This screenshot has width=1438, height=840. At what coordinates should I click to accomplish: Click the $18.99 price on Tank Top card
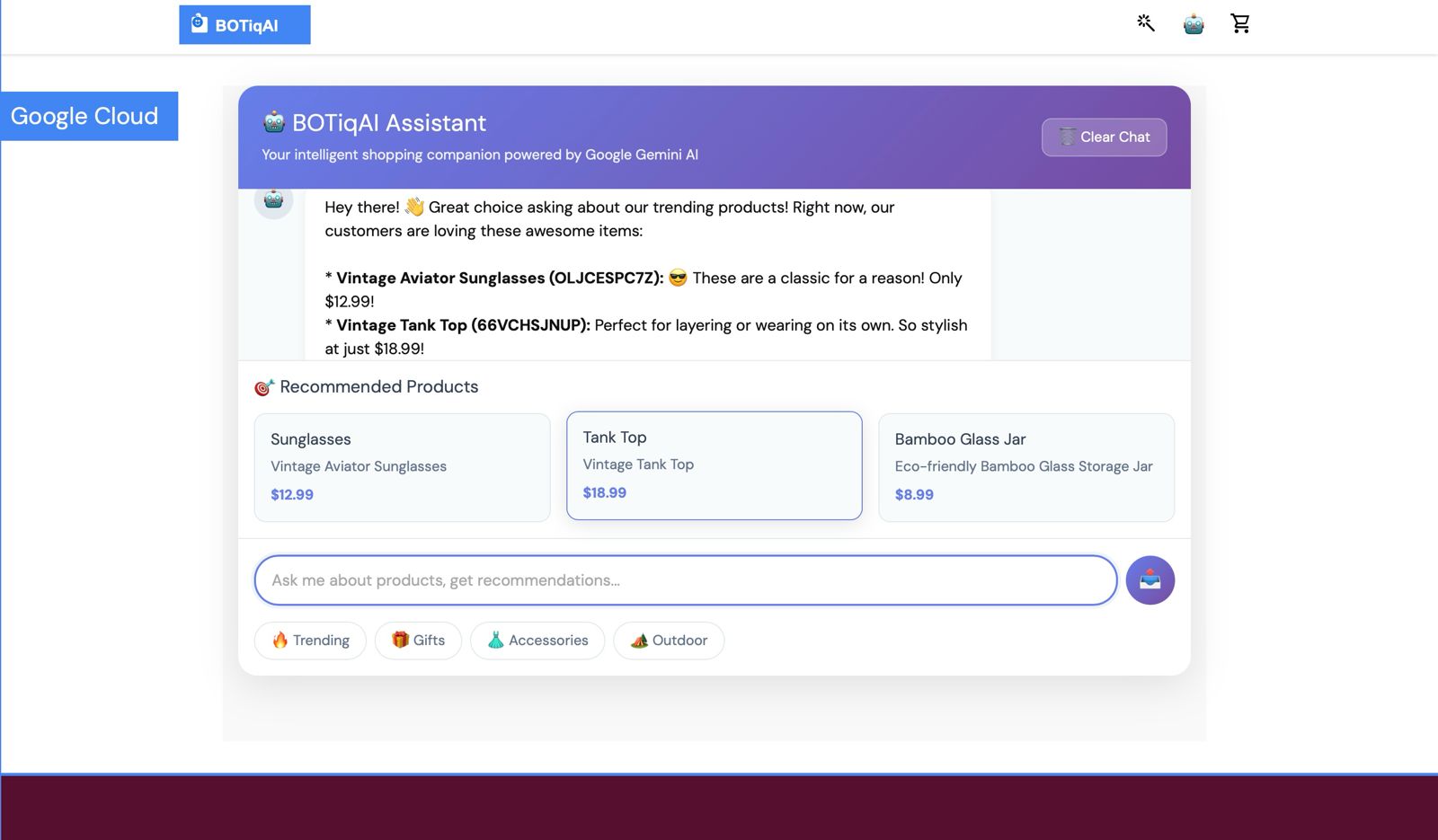coord(604,492)
